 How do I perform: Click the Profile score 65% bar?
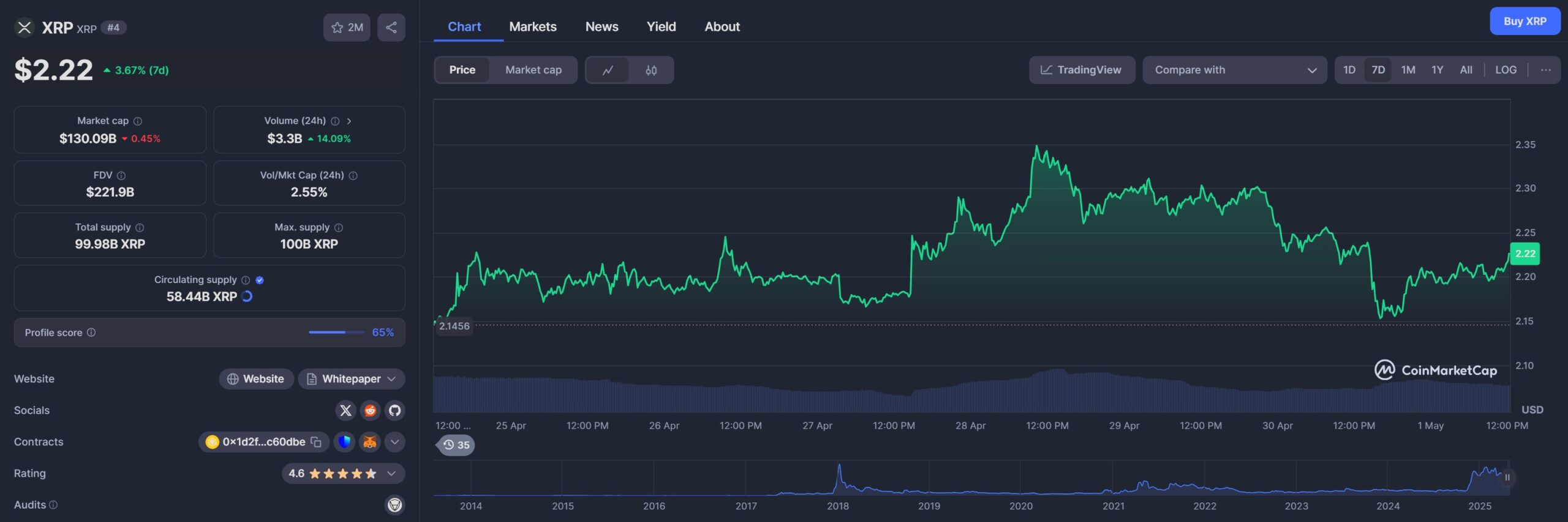(336, 333)
